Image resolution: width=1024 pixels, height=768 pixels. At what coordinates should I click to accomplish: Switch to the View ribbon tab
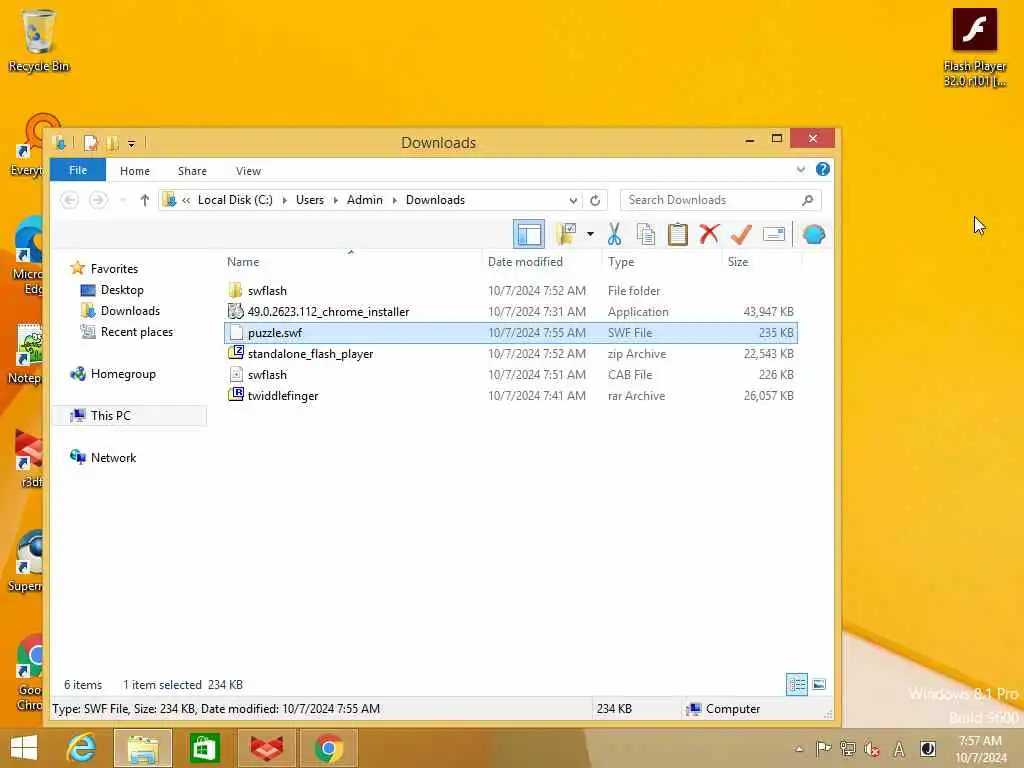[x=248, y=170]
